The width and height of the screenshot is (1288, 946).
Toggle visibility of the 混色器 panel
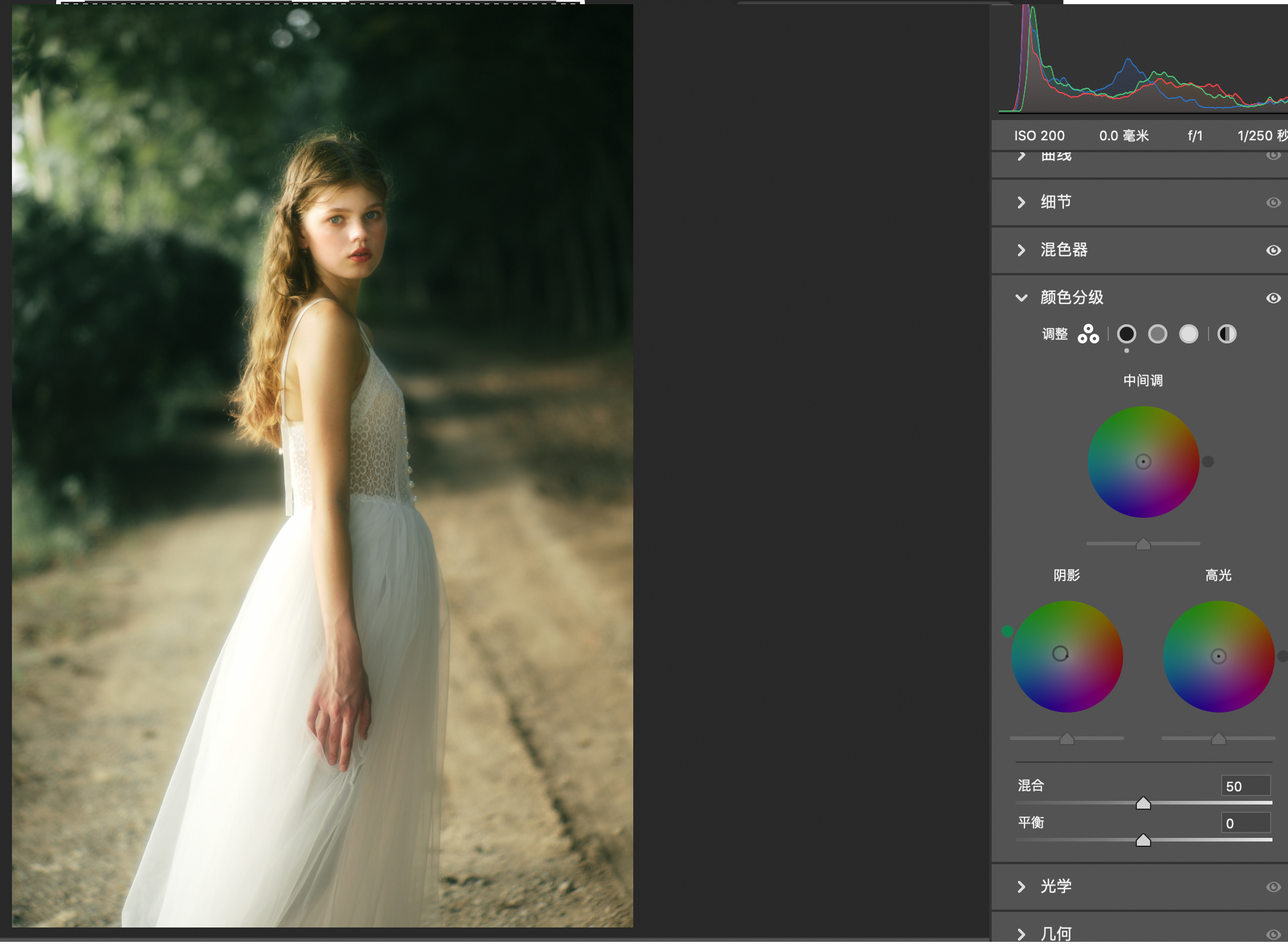point(1273,250)
